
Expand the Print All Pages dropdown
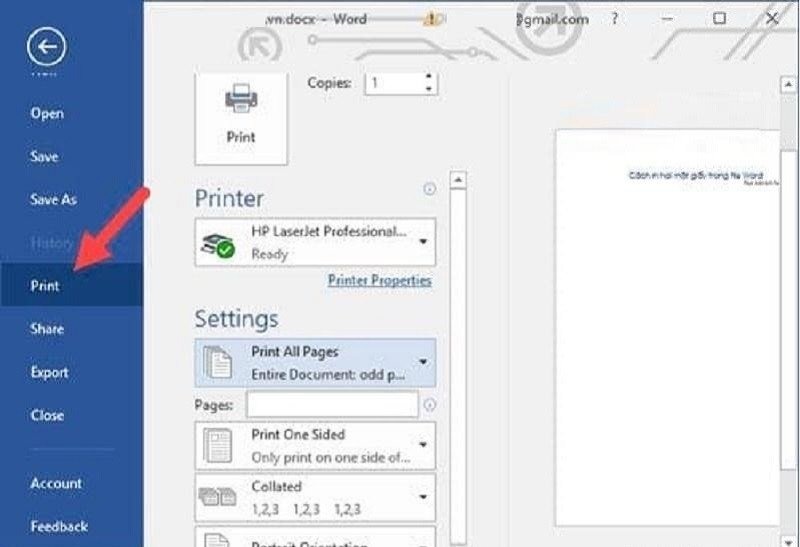click(423, 362)
